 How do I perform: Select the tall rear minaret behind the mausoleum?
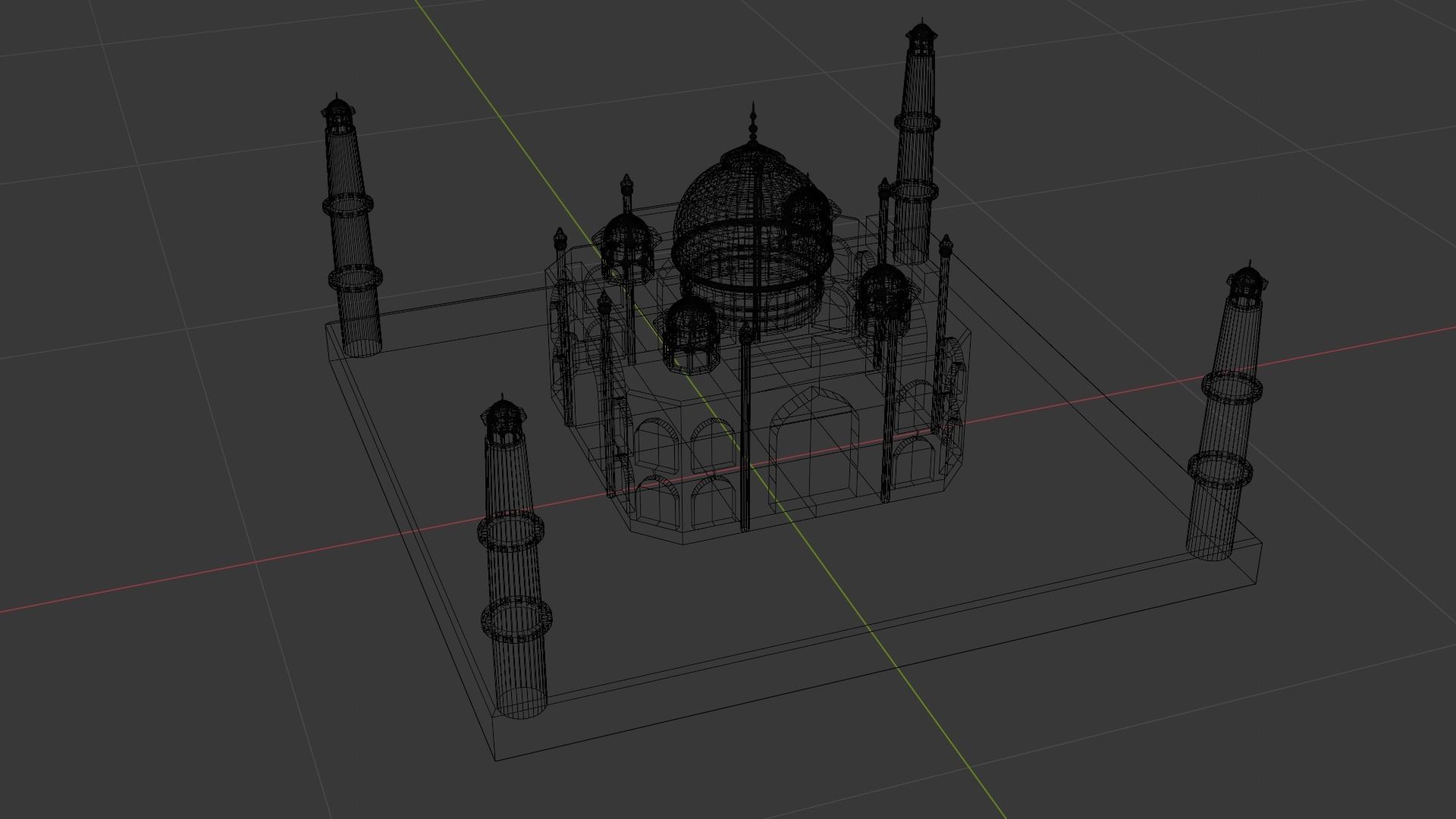point(915,140)
